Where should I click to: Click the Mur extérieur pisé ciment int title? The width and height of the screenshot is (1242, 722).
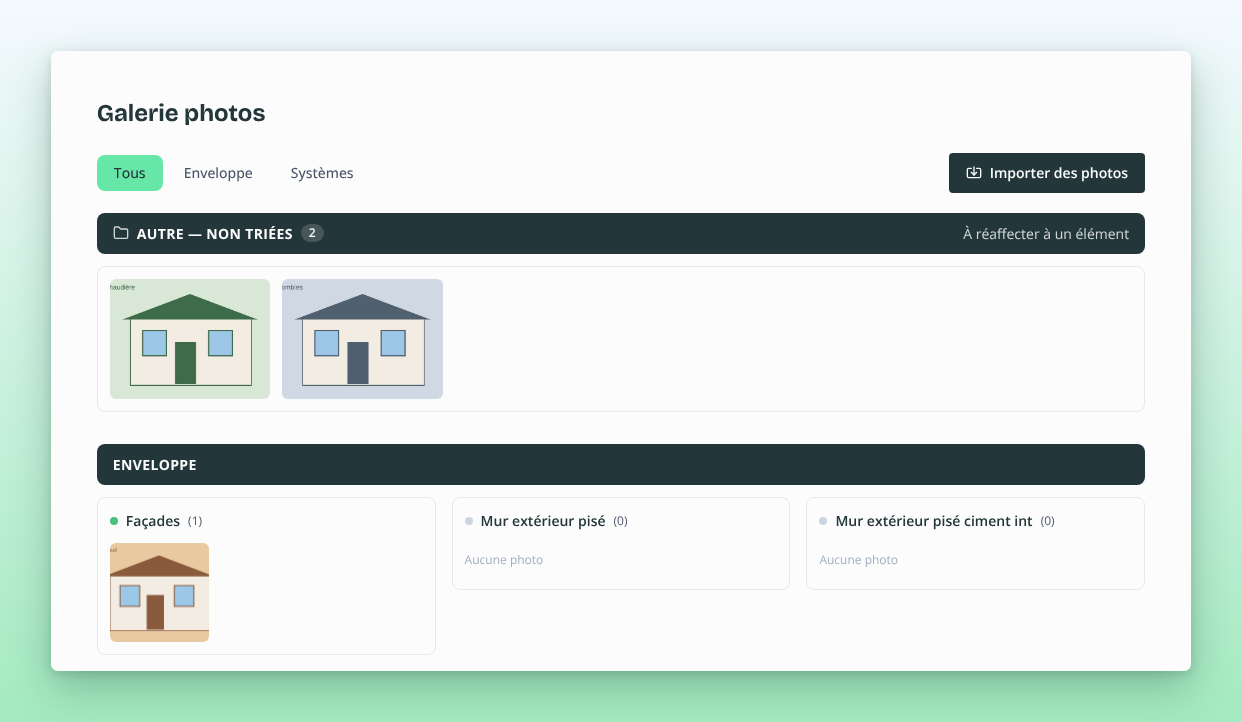(934, 521)
